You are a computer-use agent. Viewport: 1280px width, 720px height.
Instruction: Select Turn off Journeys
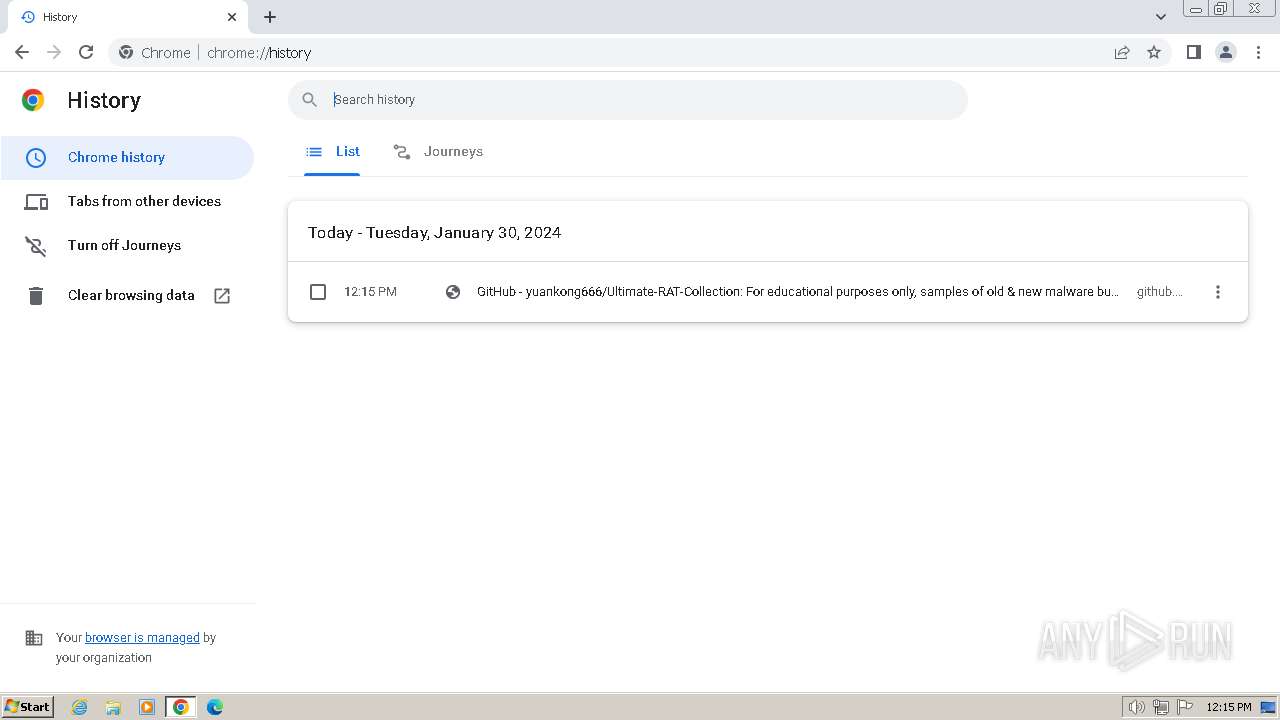click(127, 245)
